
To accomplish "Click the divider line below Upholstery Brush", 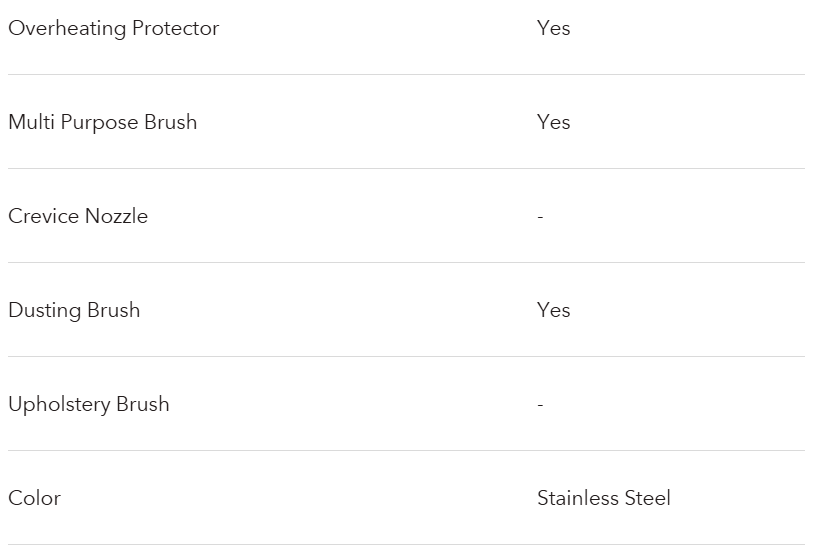I will [406, 450].
